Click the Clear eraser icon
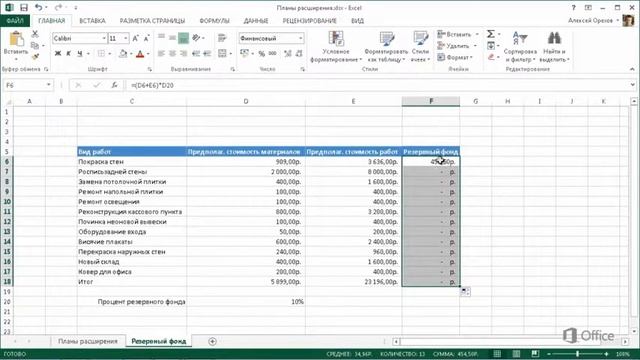 click(491, 57)
